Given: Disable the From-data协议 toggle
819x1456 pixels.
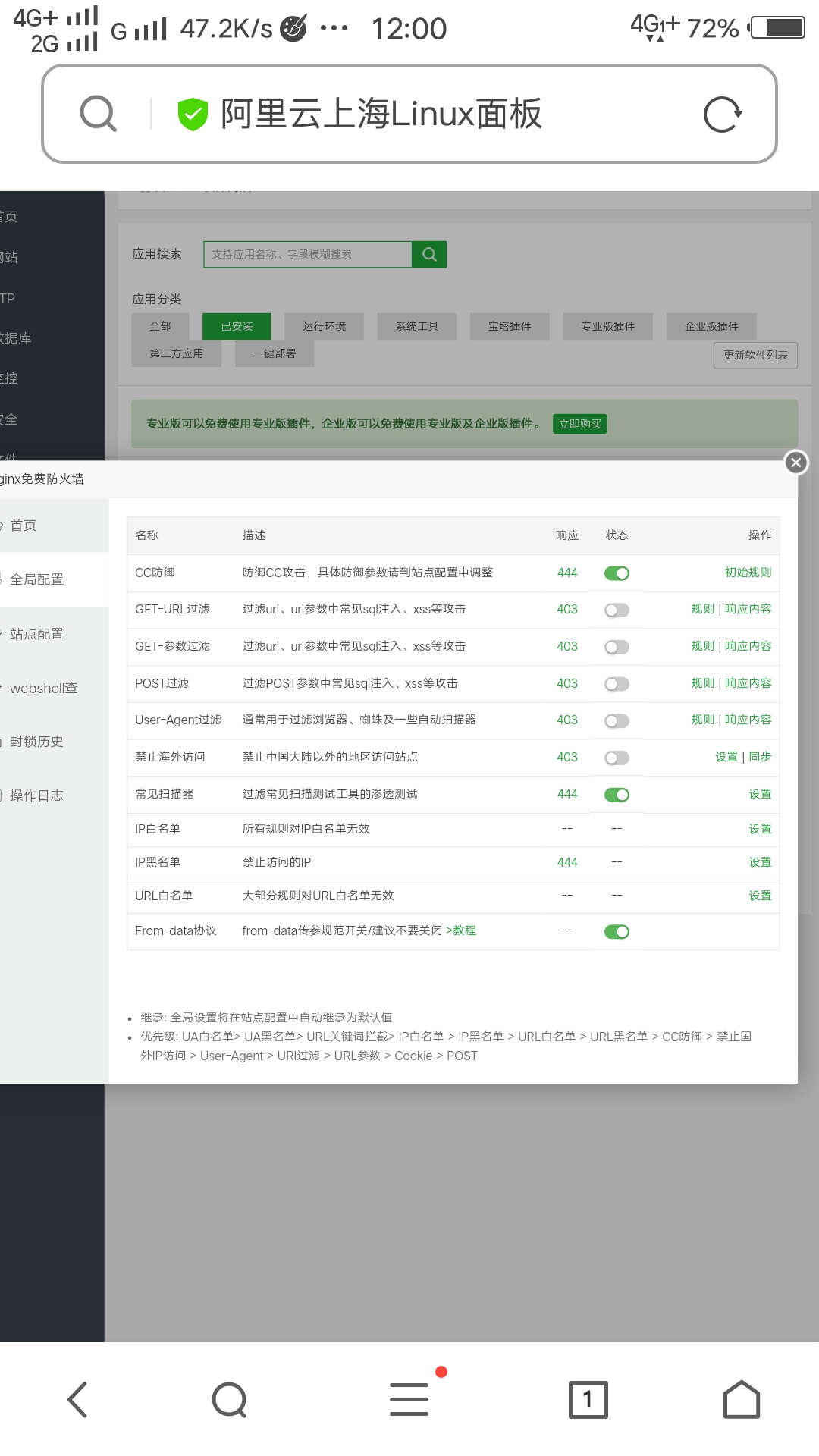Looking at the screenshot, I should pos(617,931).
